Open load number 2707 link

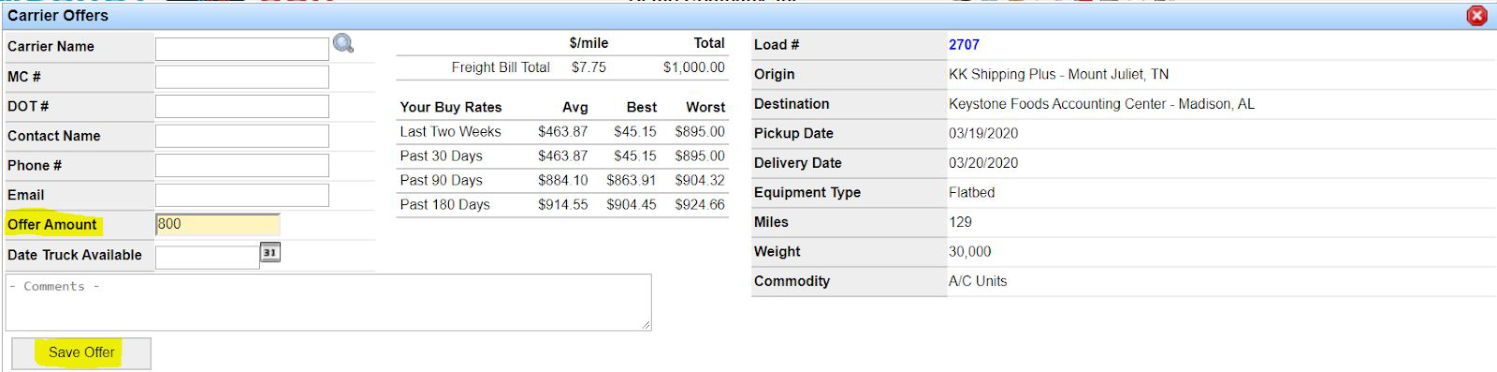(964, 45)
